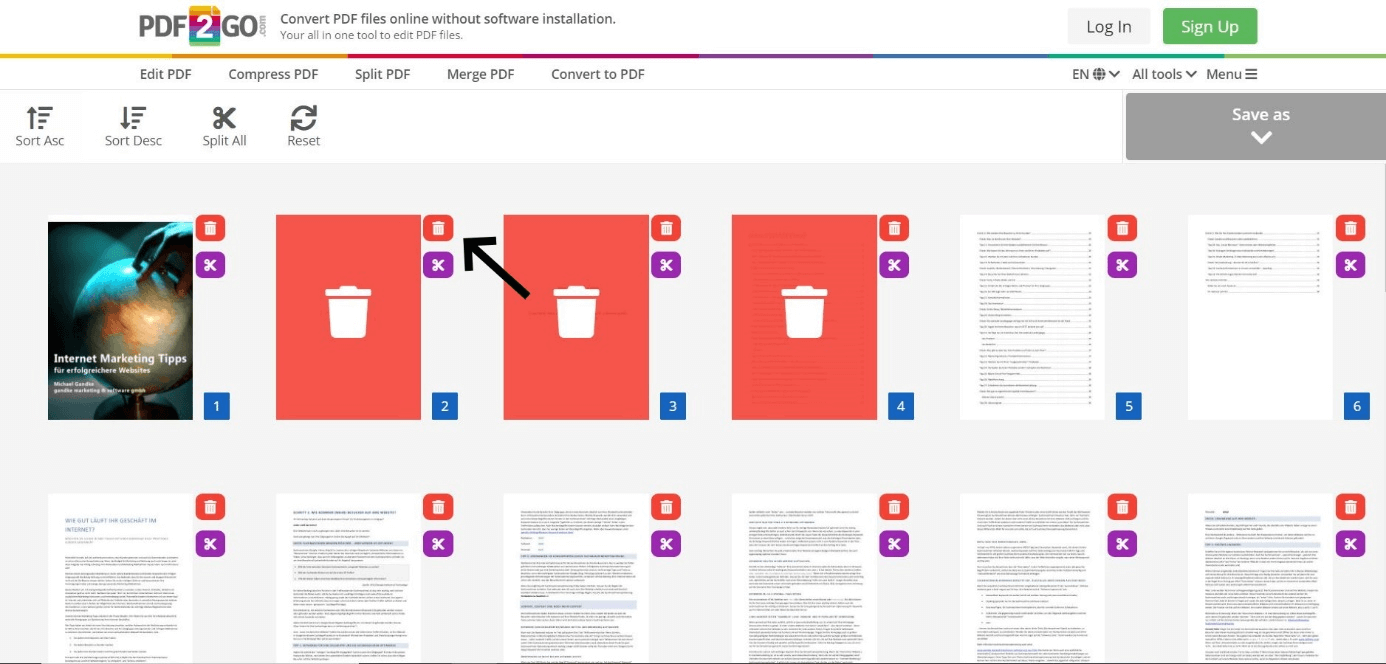Split after page 1 with scissors
This screenshot has width=1386, height=664.
coord(210,265)
